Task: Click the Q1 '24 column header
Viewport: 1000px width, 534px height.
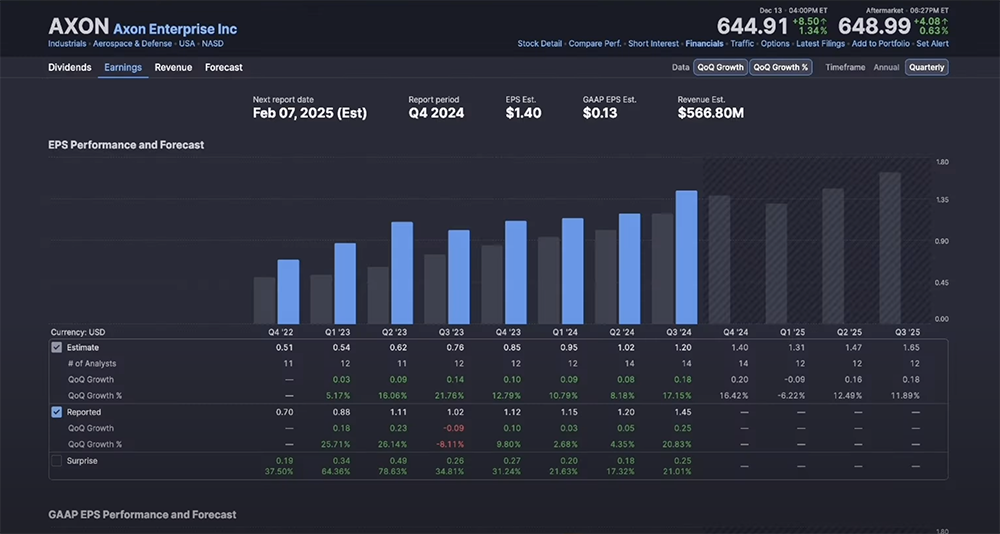Action: pyautogui.click(x=565, y=332)
